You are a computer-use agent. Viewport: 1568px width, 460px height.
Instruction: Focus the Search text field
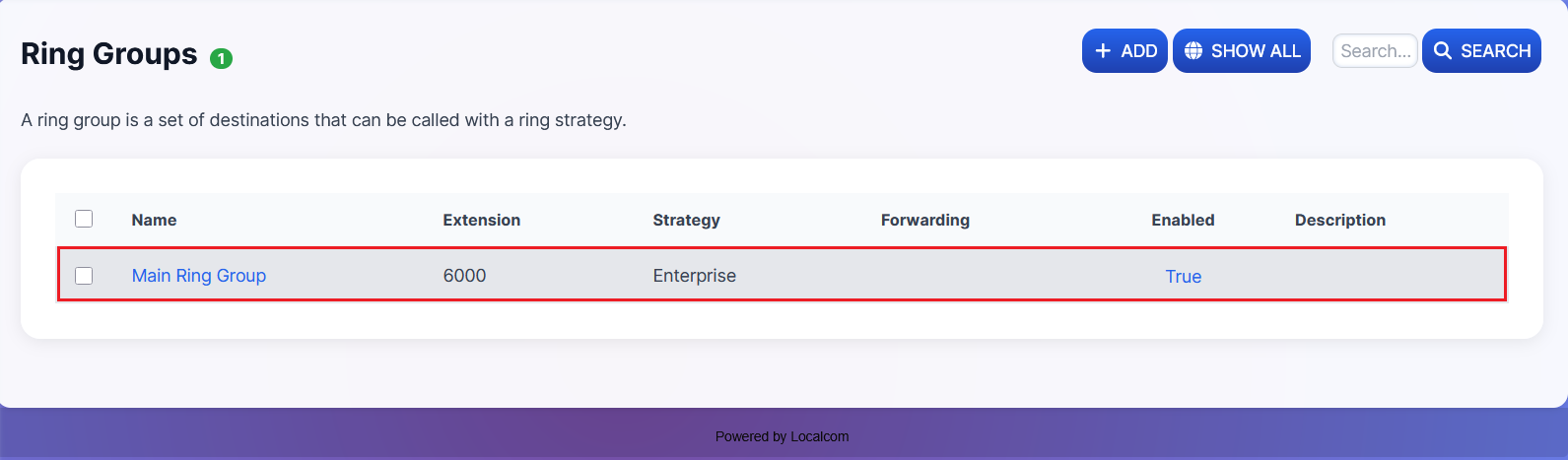click(x=1375, y=51)
